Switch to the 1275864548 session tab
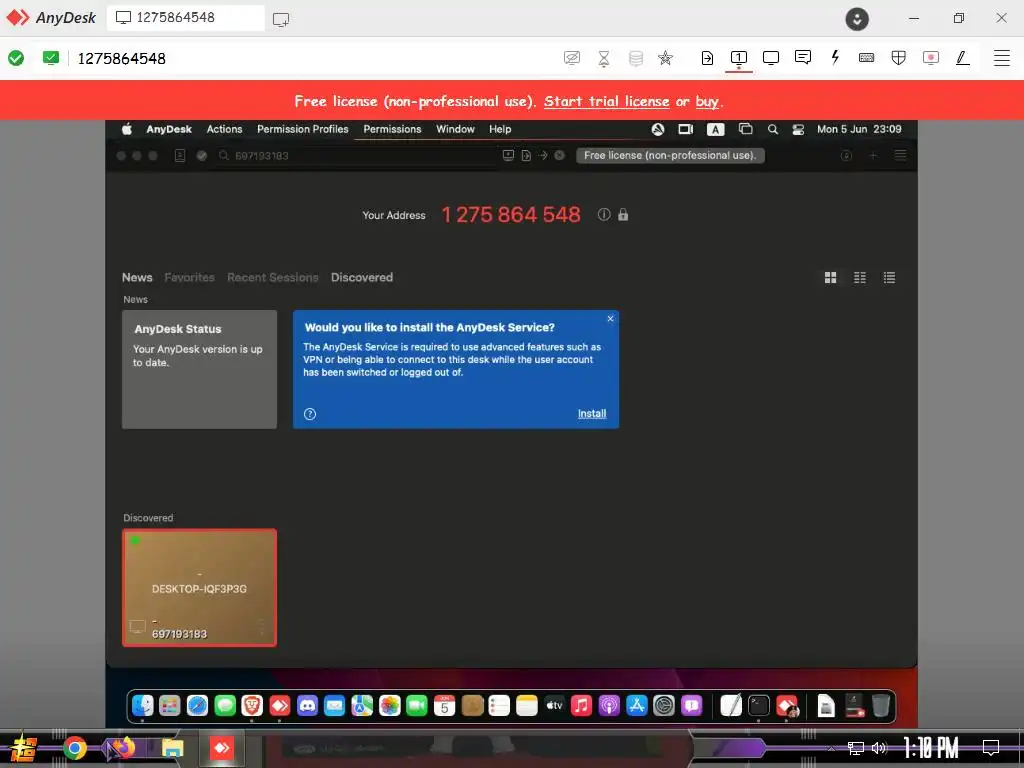The width and height of the screenshot is (1024, 768). coord(185,18)
